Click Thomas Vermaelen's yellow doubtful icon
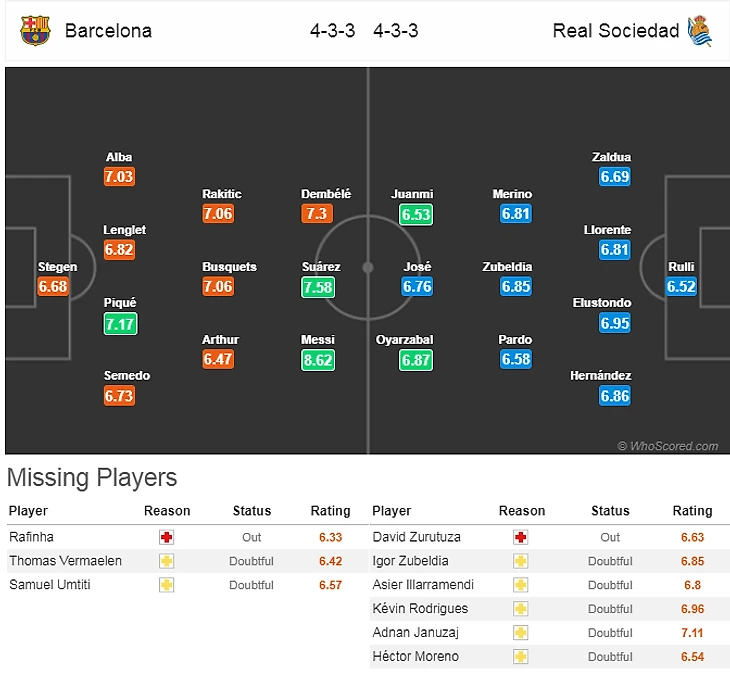Viewport: 730px width, 675px height. click(166, 561)
